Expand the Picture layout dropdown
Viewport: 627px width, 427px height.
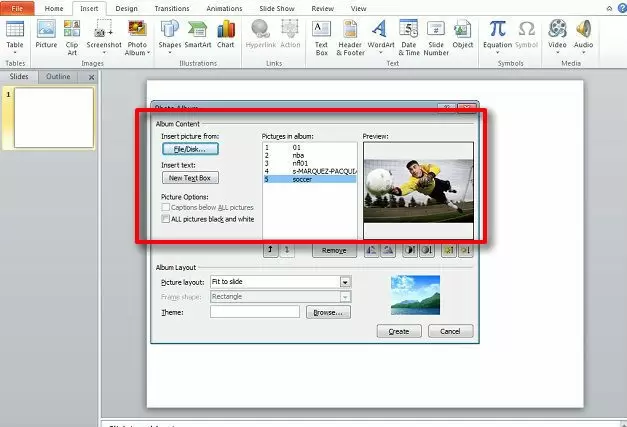[345, 282]
